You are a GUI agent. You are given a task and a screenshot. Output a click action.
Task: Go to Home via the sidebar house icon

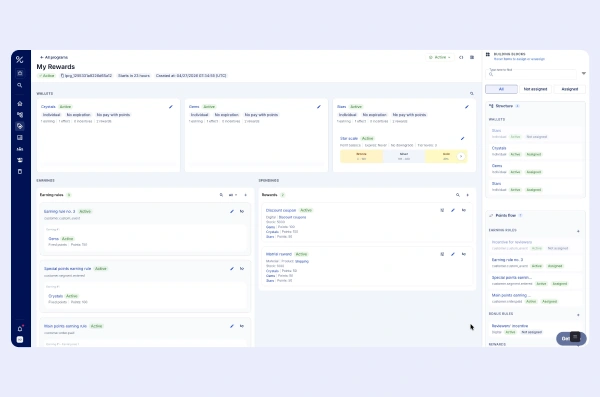[x=20, y=103]
